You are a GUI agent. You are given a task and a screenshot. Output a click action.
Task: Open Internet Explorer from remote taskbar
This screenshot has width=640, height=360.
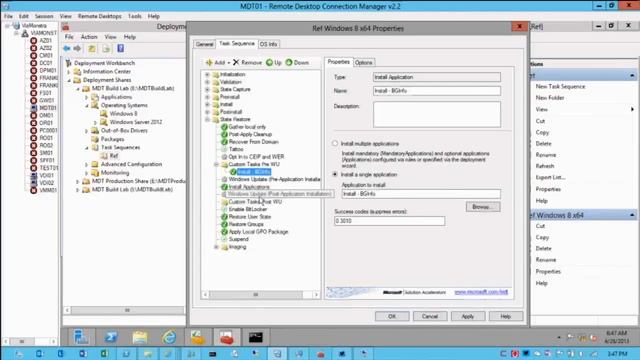169,337
